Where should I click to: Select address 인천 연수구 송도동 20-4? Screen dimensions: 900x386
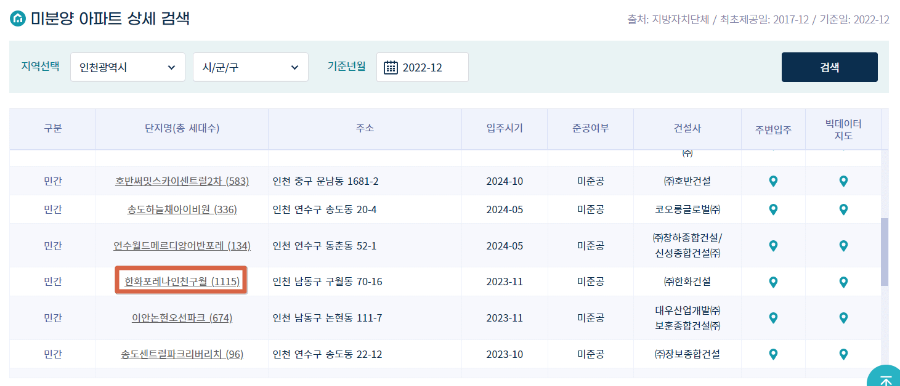coord(324,209)
